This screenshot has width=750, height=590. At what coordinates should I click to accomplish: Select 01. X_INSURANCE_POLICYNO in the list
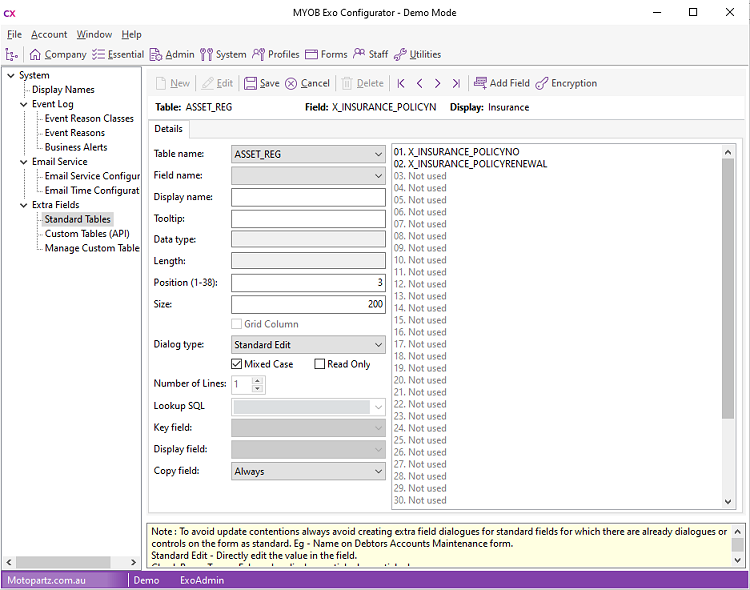click(456, 152)
